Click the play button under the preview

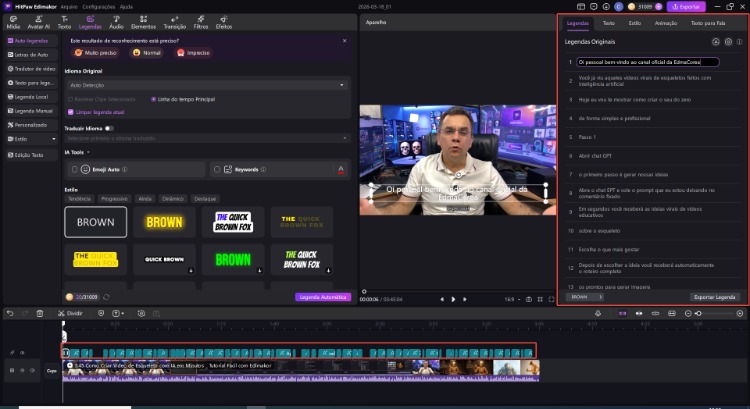(x=453, y=299)
